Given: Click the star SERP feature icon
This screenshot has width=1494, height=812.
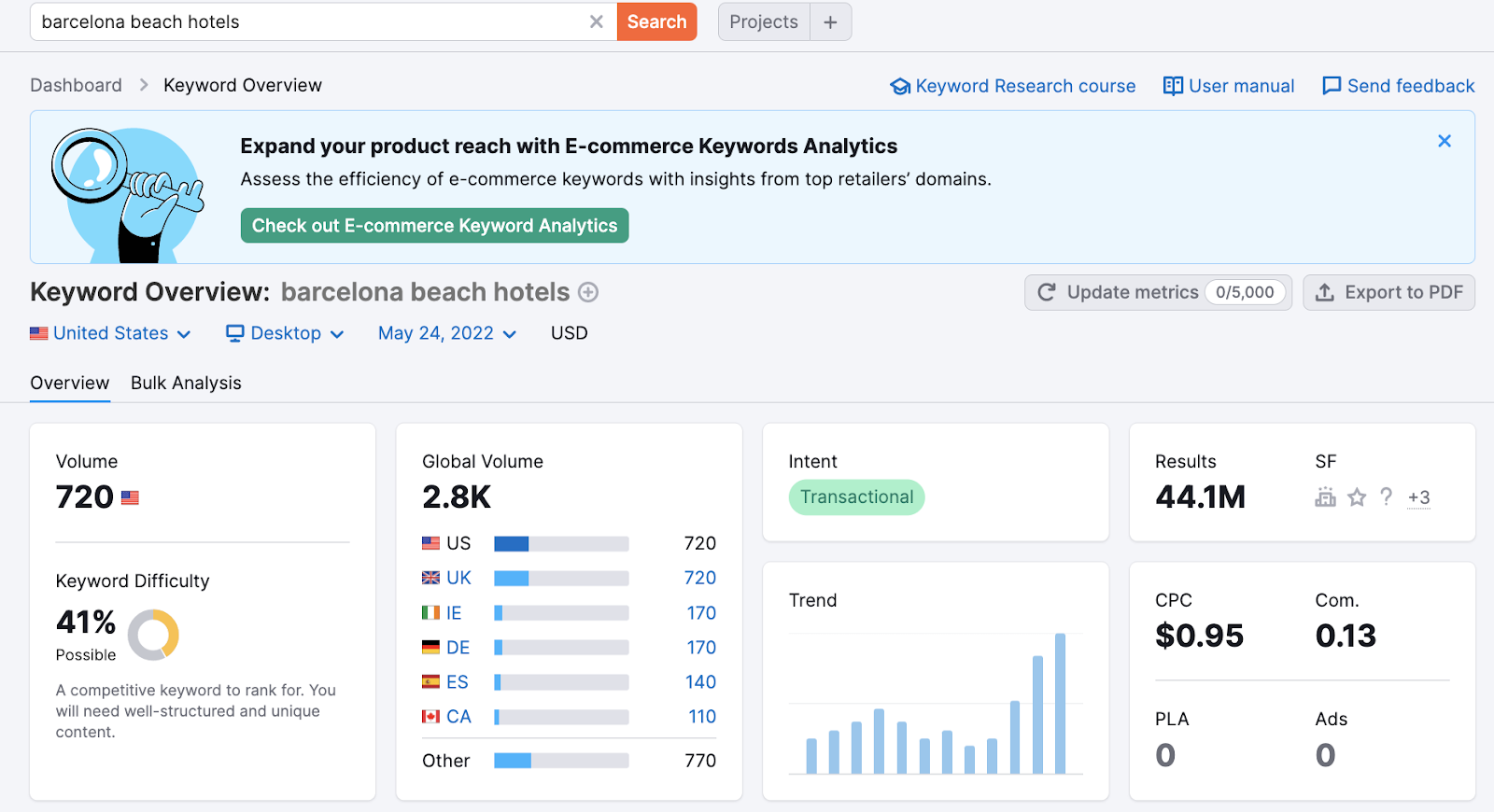Looking at the screenshot, I should click(1357, 497).
